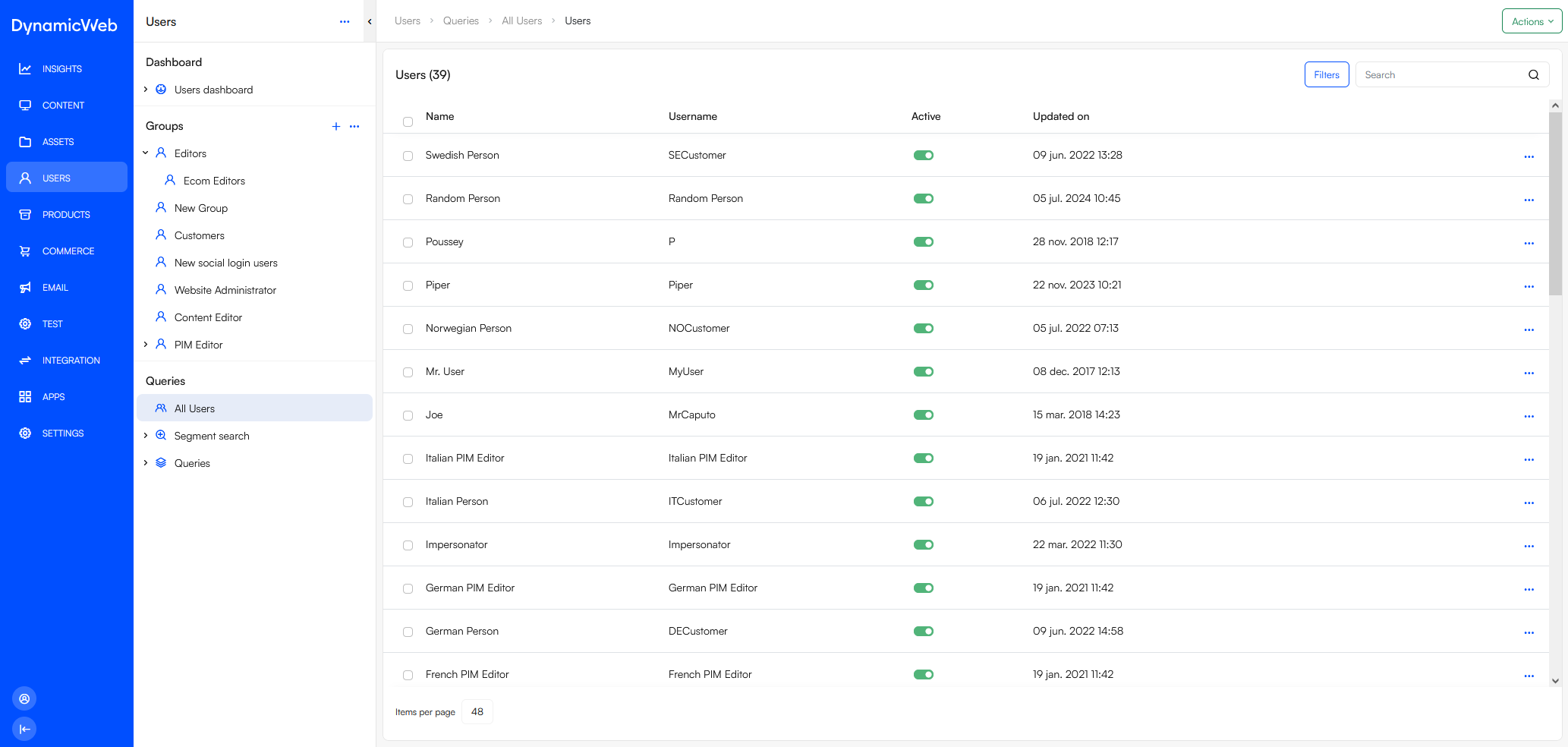Click the search magnifier icon
The height and width of the screenshot is (747, 1568).
click(1533, 75)
